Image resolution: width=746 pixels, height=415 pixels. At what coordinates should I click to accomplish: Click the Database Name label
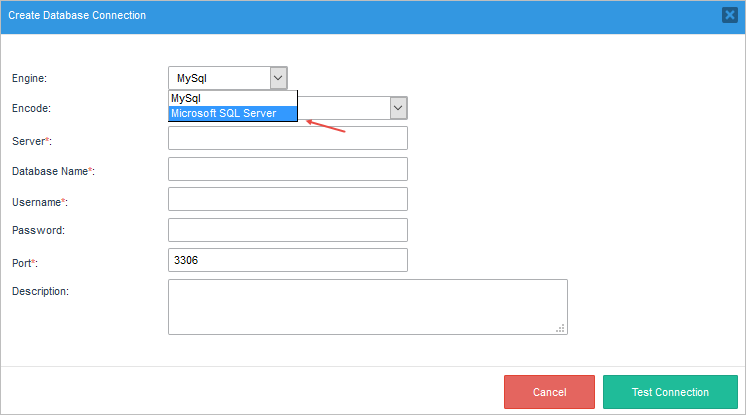pyautogui.click(x=52, y=171)
